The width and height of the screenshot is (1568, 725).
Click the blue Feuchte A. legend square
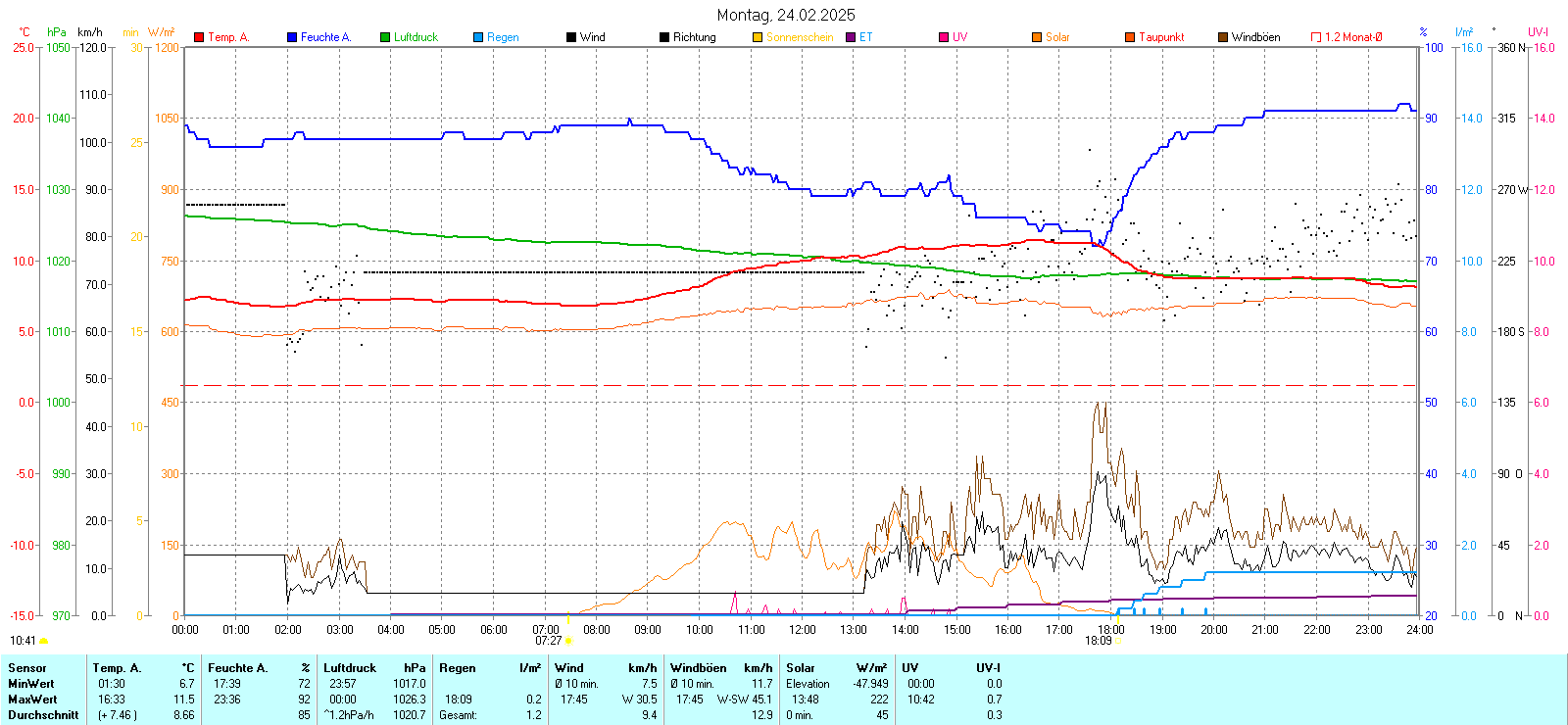(292, 37)
